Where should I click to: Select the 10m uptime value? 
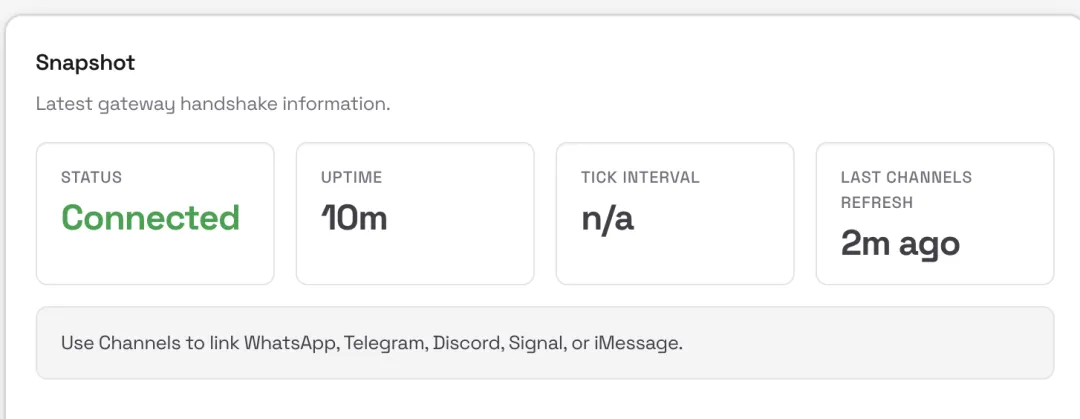354,217
